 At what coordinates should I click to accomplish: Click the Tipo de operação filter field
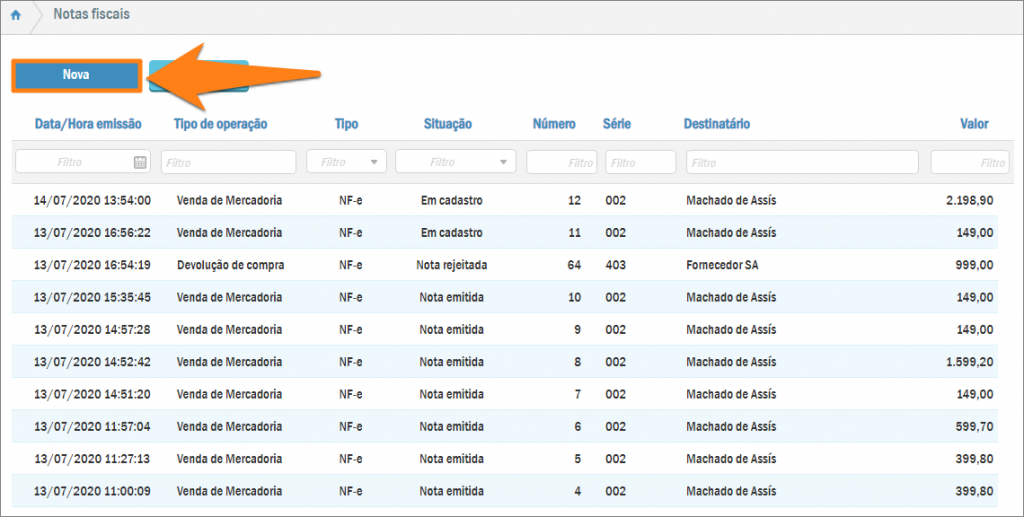click(x=228, y=162)
